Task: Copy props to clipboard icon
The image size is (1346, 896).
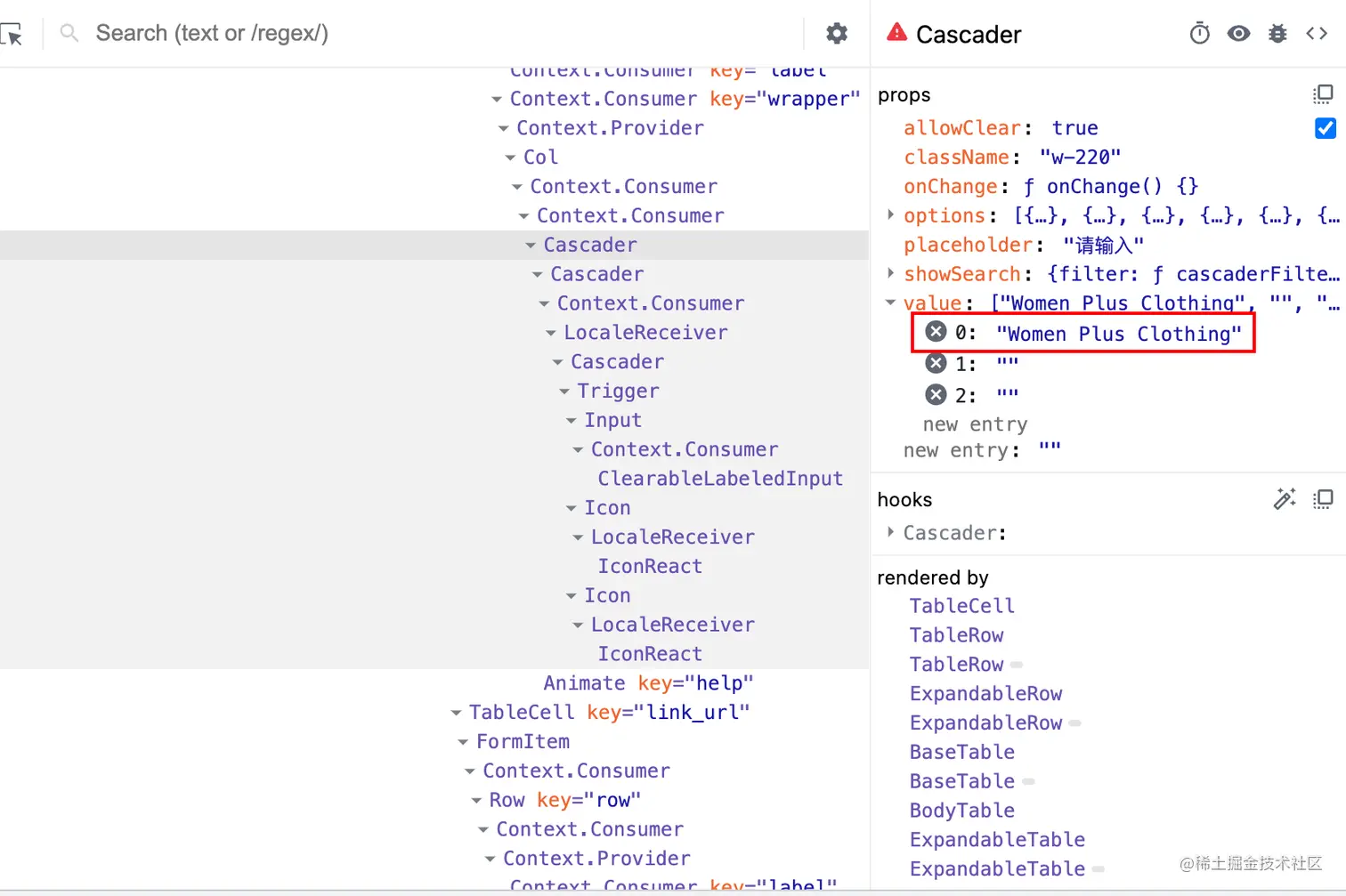Action: 1323,94
